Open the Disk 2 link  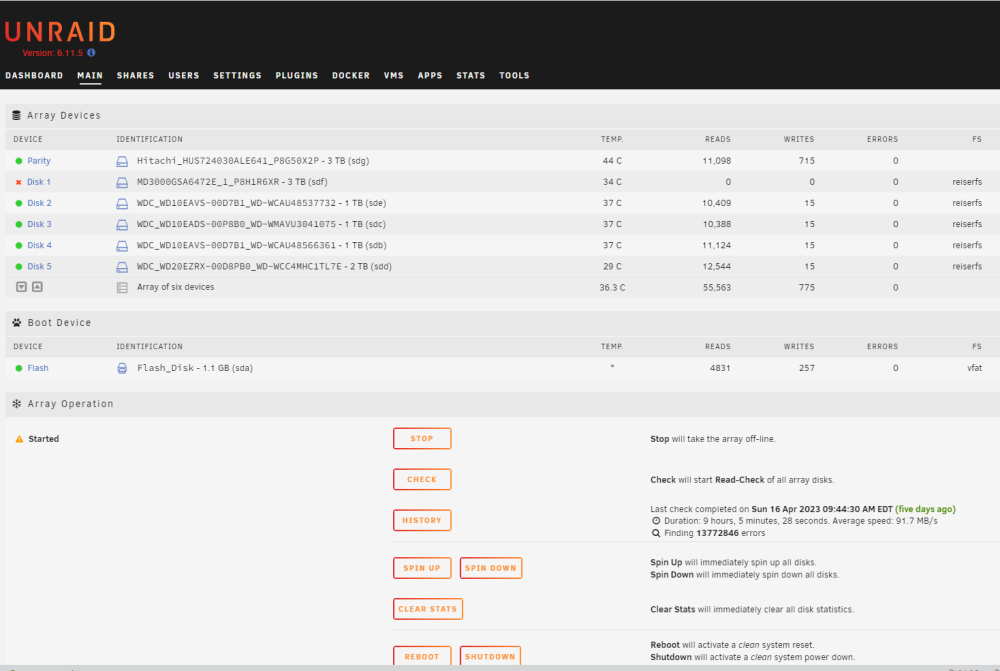point(40,203)
